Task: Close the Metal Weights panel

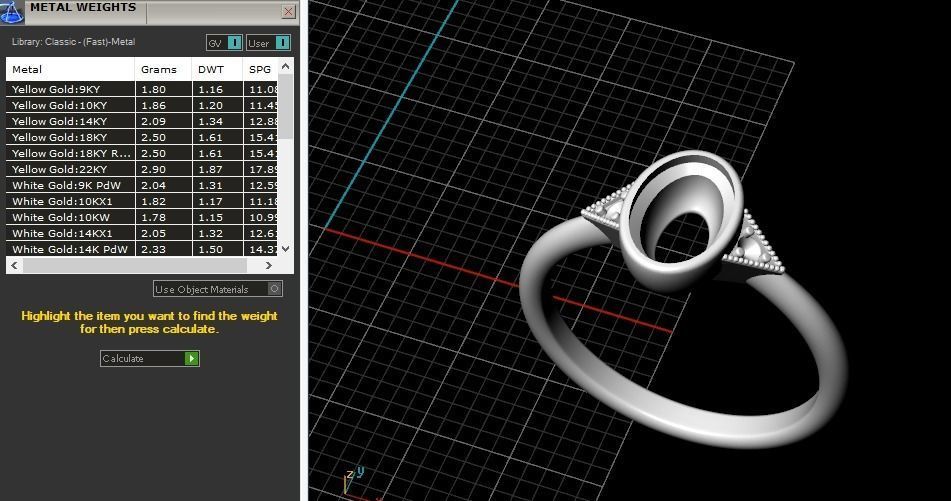Action: click(x=289, y=12)
